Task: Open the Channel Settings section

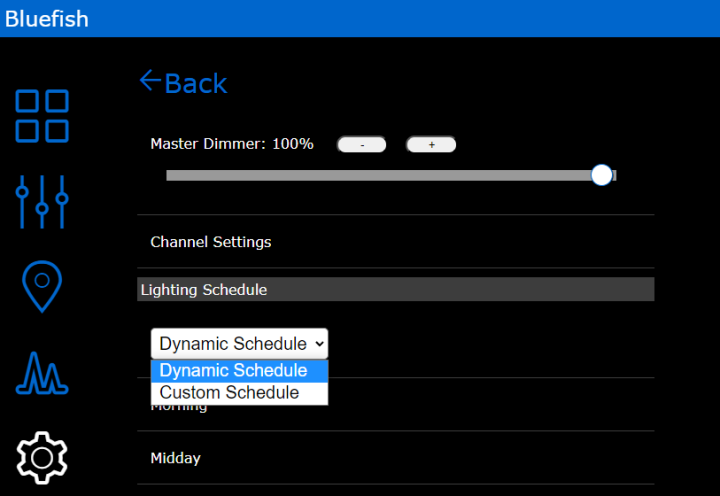Action: (211, 242)
